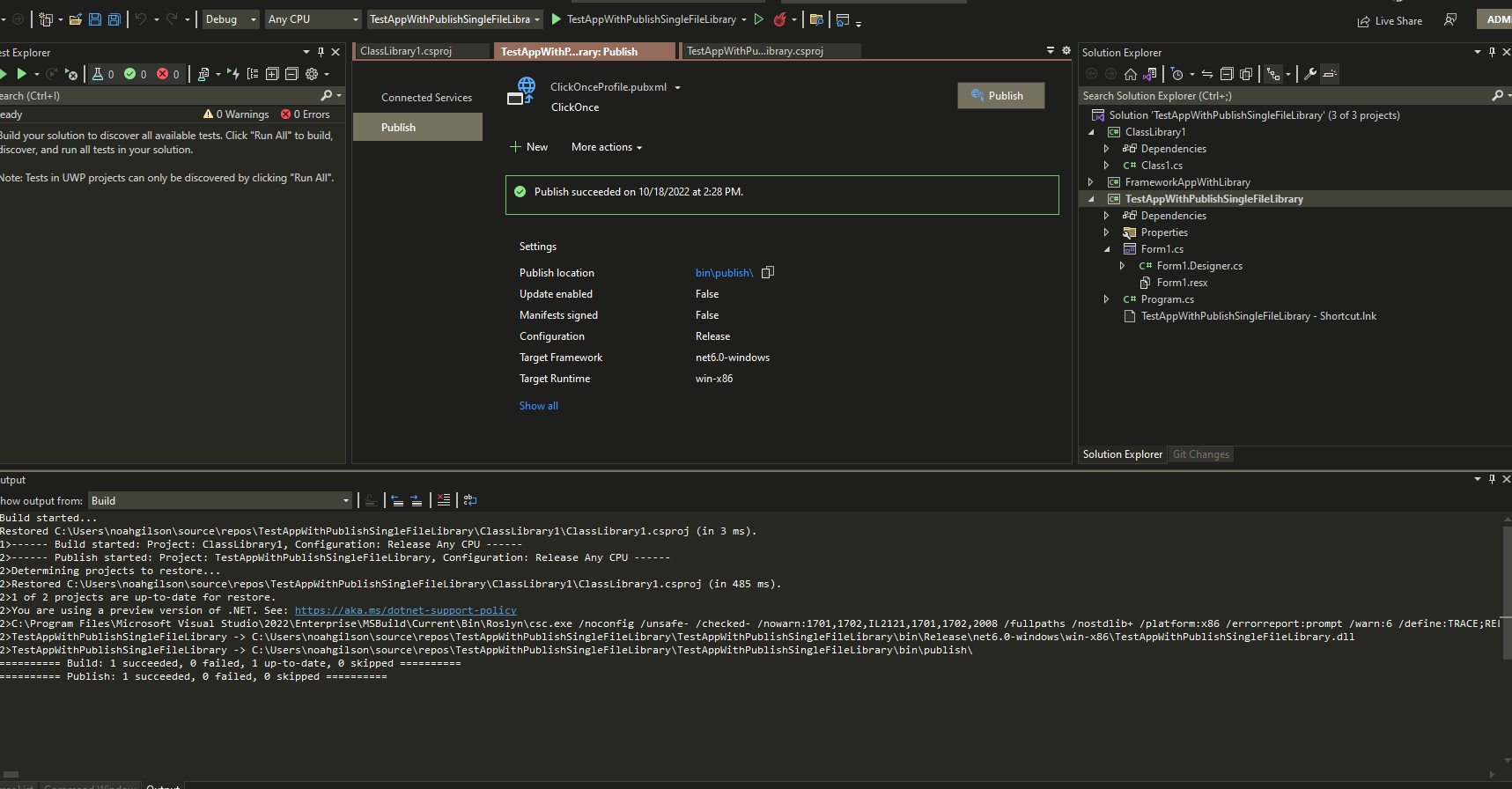Toggle failed tests filter with red X
The height and width of the screenshot is (789, 1512).
click(168, 74)
